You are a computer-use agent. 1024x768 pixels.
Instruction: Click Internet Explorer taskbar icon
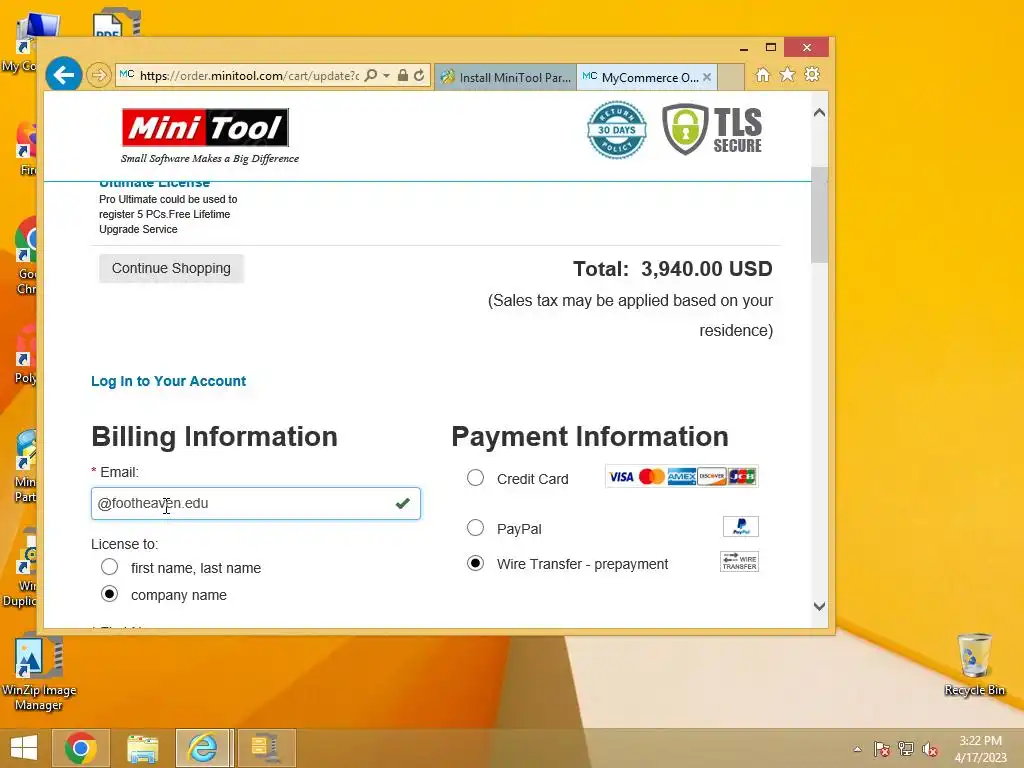pyautogui.click(x=202, y=748)
